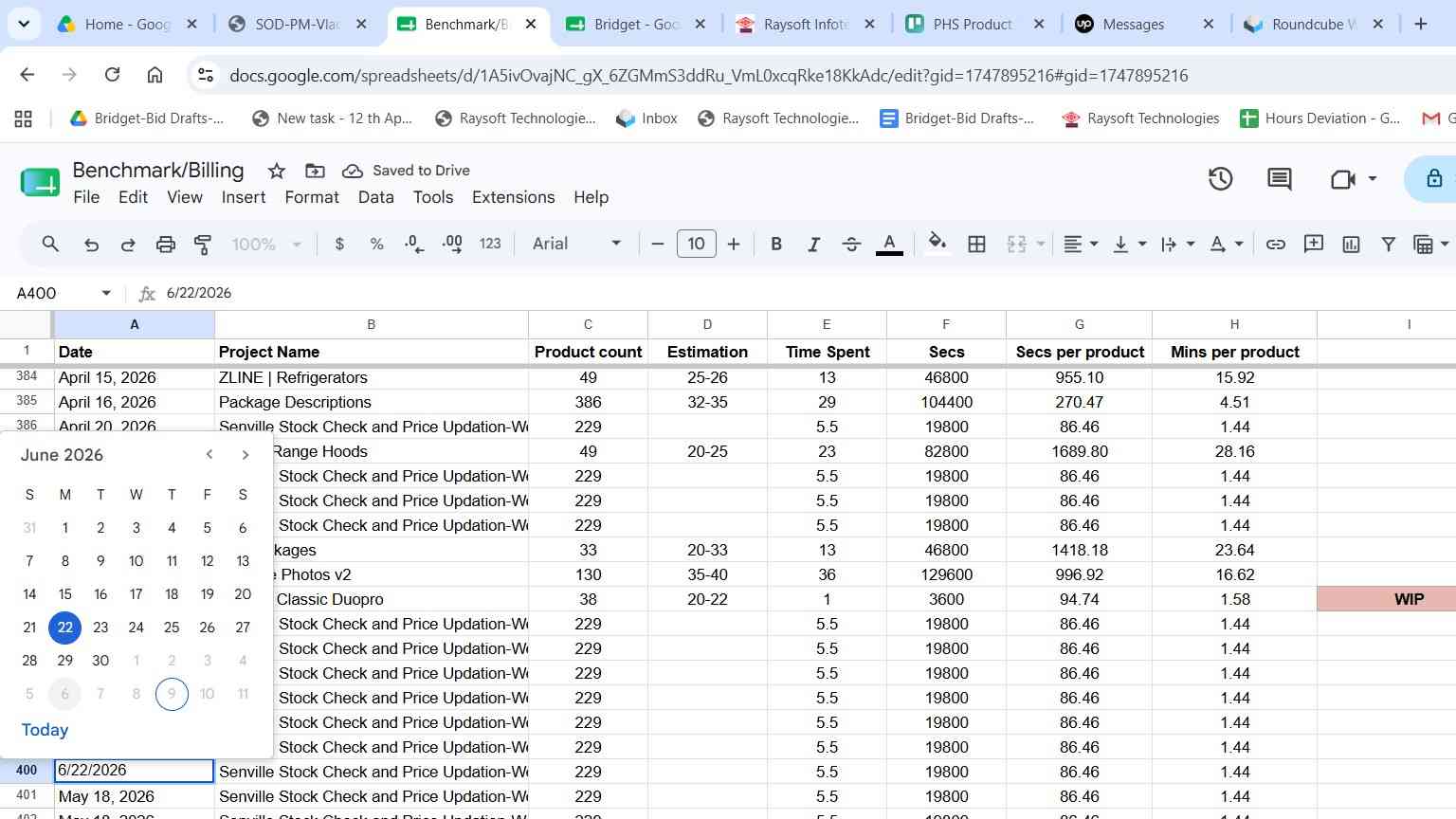Toggle strikethrough formatting
Image resolution: width=1456 pixels, height=819 pixels.
(851, 245)
